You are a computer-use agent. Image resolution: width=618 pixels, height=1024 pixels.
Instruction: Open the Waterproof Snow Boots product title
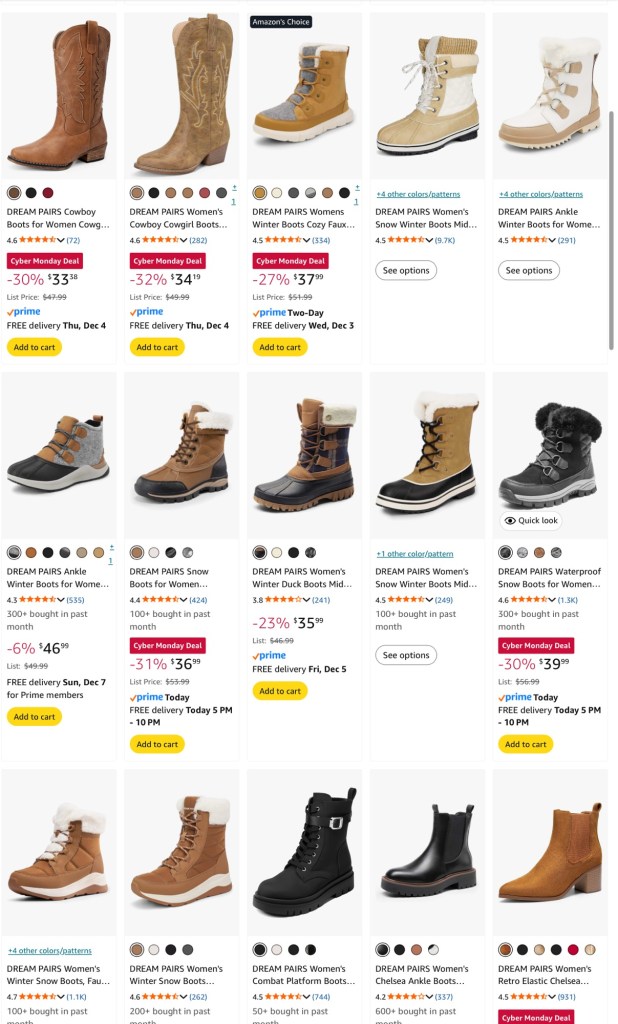coord(549,578)
